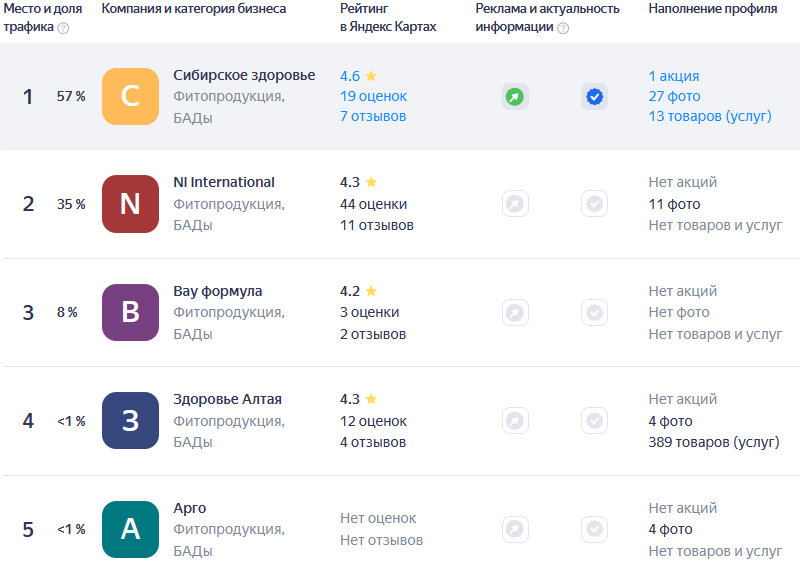Click the teal 'А' logo of Арго
The height and width of the screenshot is (580, 800).
click(131, 529)
